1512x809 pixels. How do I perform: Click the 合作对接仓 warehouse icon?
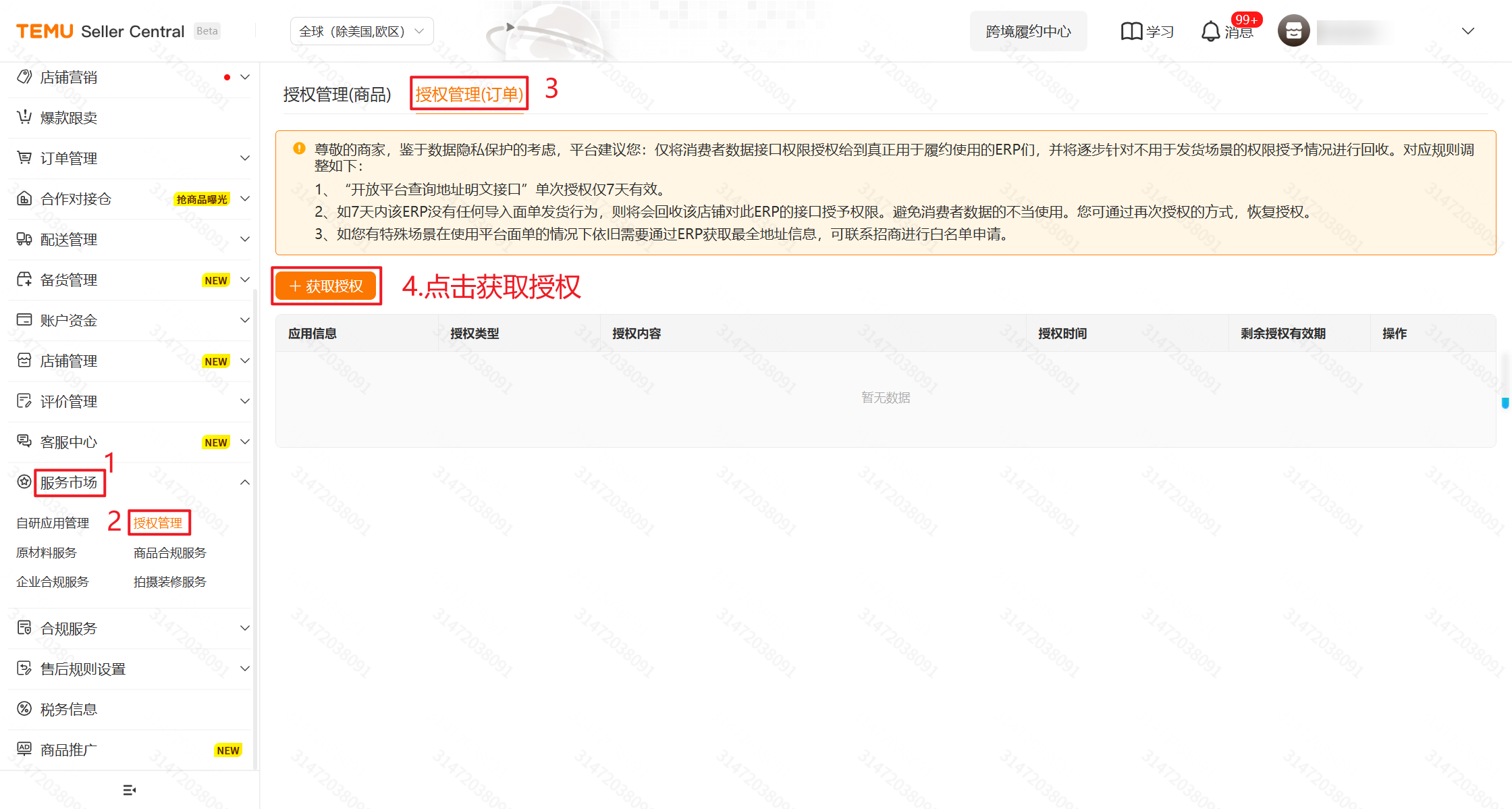pos(24,199)
